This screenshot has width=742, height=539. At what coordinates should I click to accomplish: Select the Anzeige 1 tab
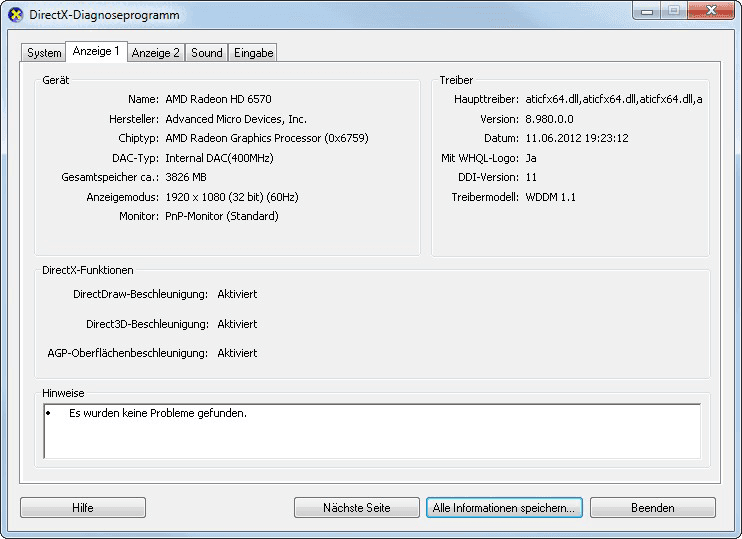point(96,51)
